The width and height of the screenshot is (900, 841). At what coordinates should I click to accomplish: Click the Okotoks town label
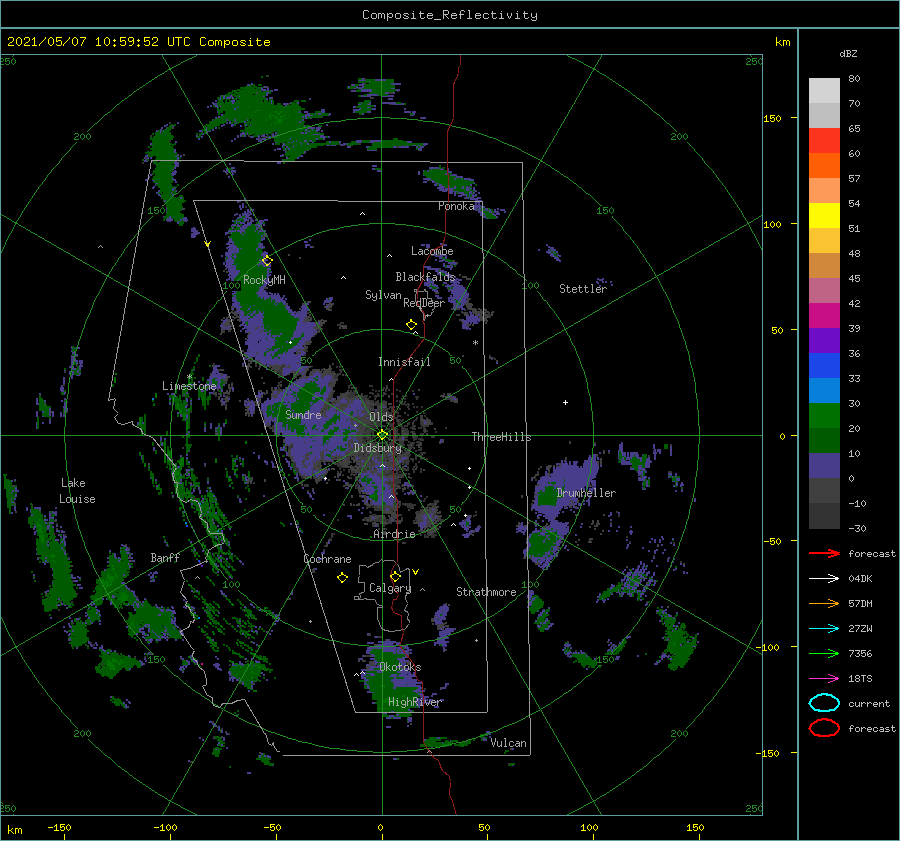400,667
